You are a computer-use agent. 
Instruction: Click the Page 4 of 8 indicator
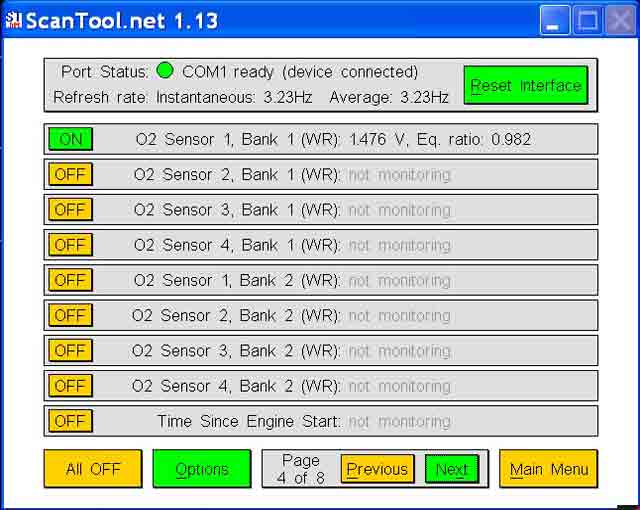(x=300, y=469)
